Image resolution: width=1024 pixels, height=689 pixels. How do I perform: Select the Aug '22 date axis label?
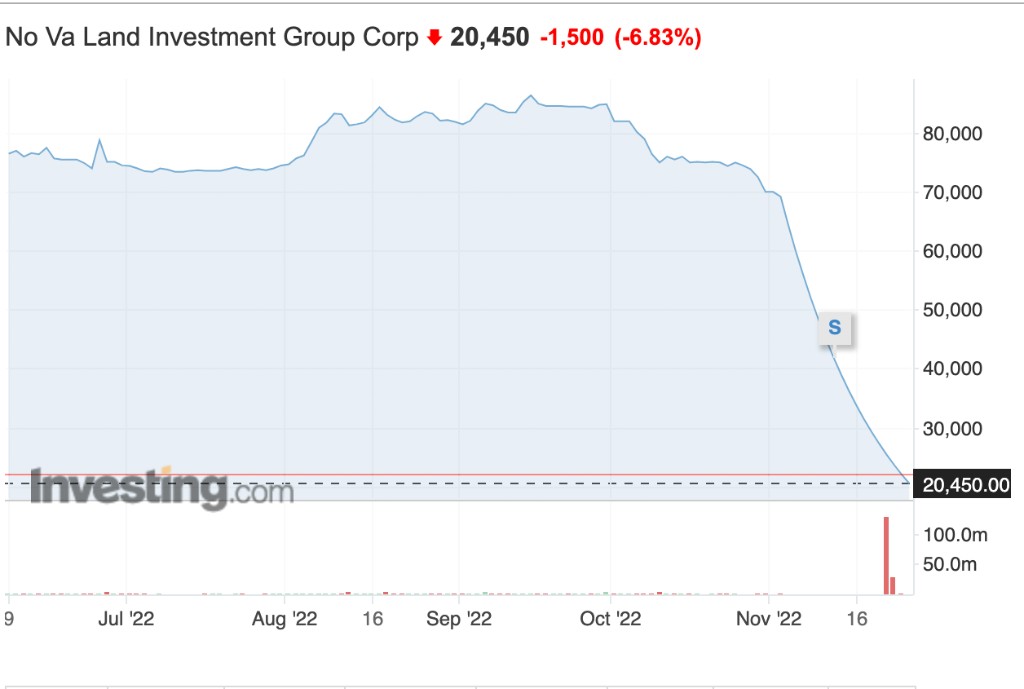click(284, 619)
